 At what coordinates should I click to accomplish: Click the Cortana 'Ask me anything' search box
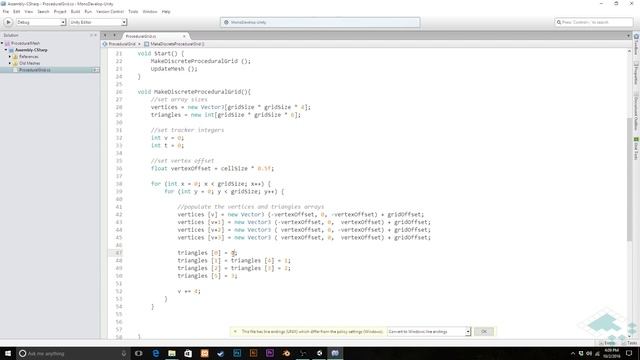tap(73, 353)
